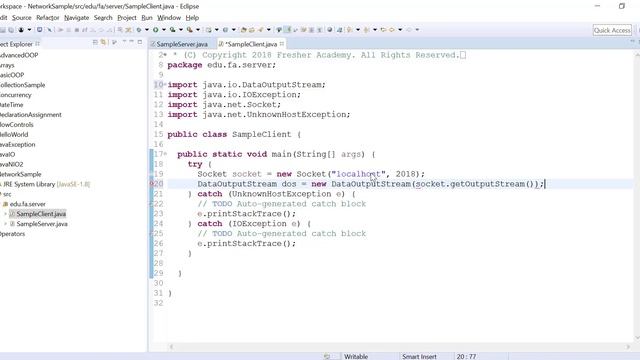
Task: Select the Concurrency project
Action: (x=16, y=95)
